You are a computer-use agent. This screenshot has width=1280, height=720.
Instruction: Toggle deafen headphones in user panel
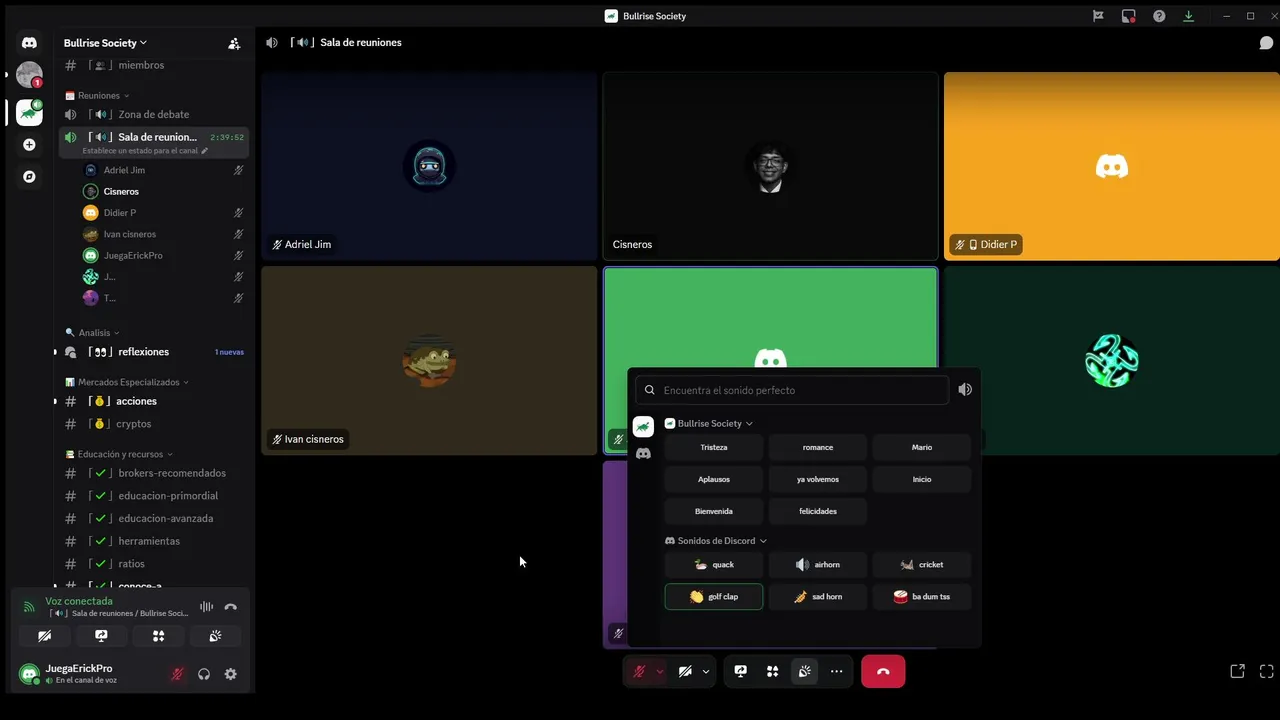pyautogui.click(x=204, y=674)
